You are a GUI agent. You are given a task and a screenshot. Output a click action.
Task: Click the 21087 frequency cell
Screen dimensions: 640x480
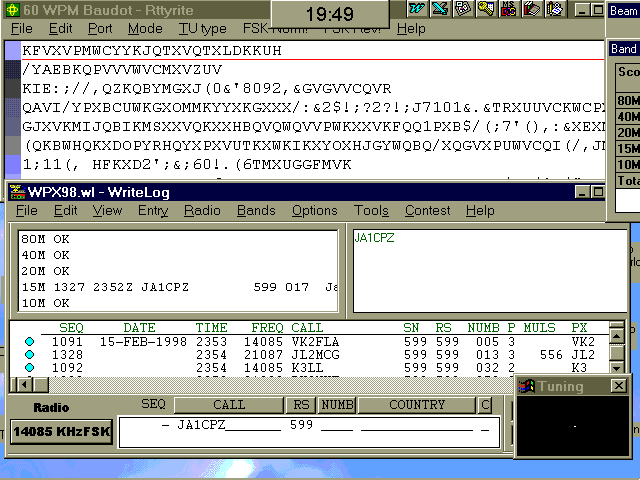263,355
